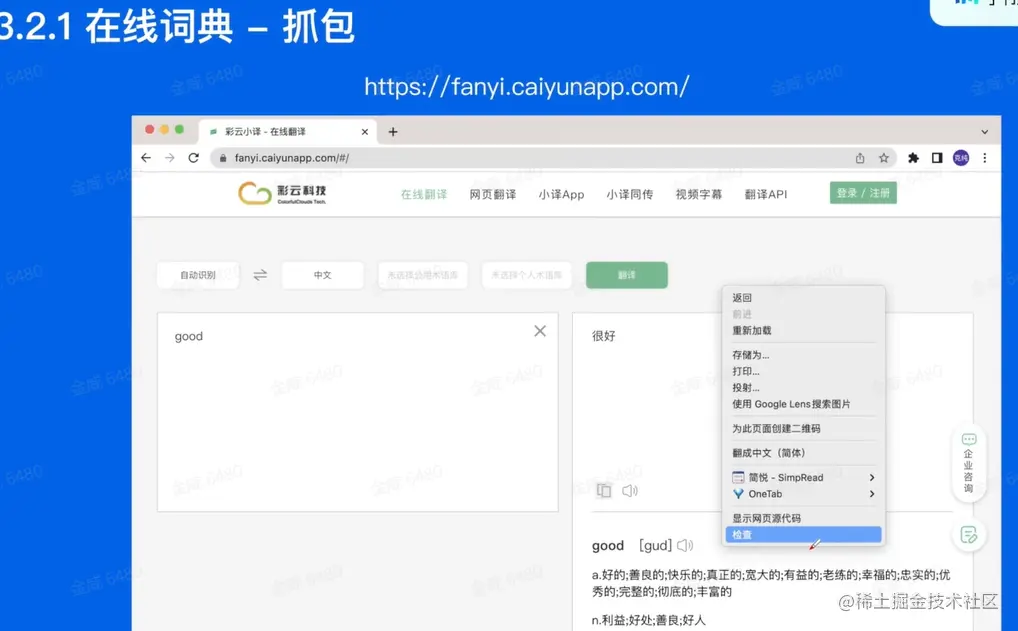Open the public terminology library dropdown
The image size is (1018, 631).
click(x=423, y=275)
